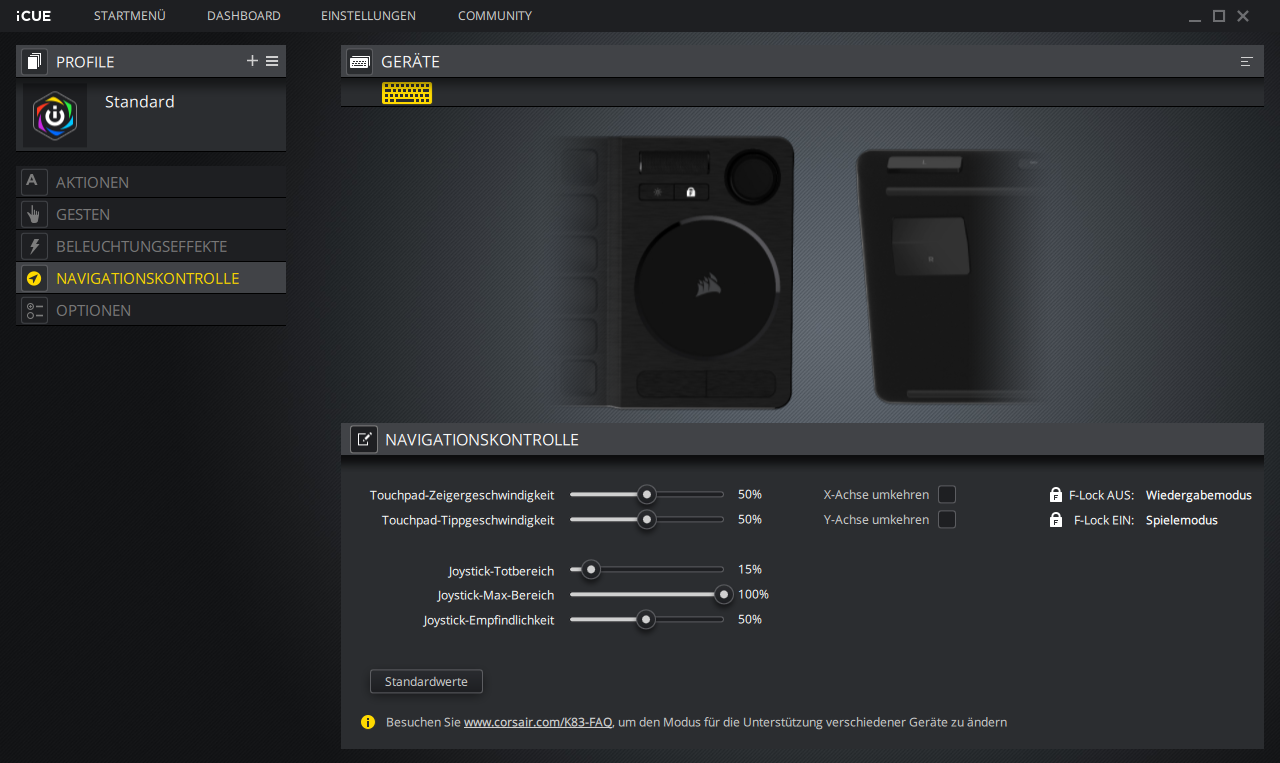1280x763 pixels.
Task: Expand the Geräte panel options menu
Action: [1246, 62]
